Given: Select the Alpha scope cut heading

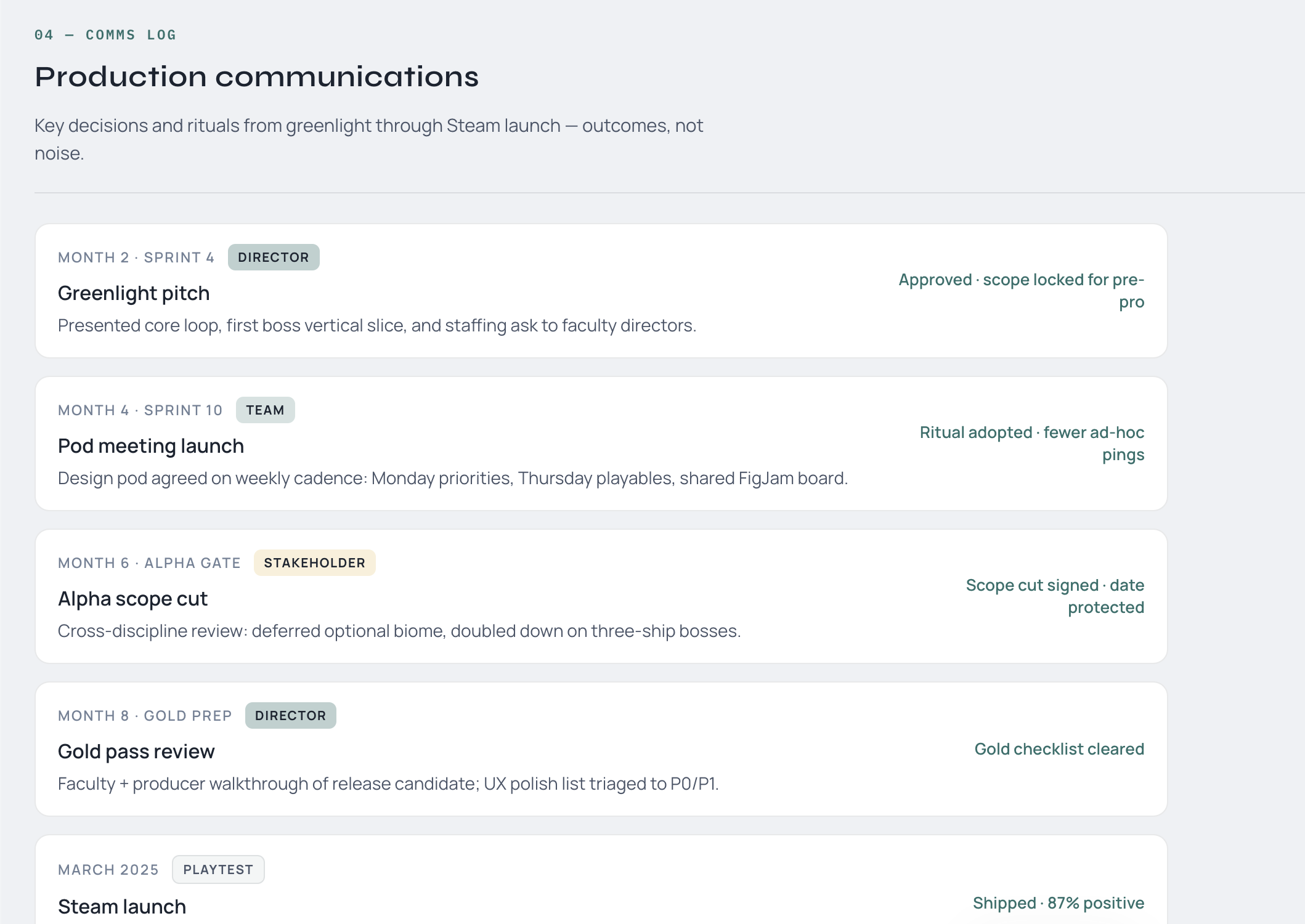Looking at the screenshot, I should pyautogui.click(x=132, y=599).
